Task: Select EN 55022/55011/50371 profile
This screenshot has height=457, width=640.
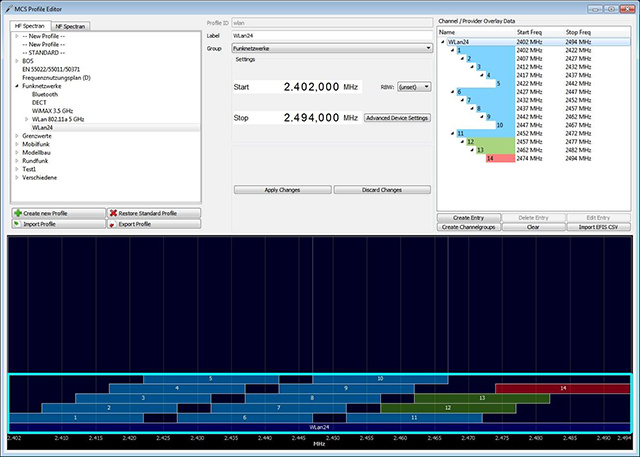Action: click(51, 69)
